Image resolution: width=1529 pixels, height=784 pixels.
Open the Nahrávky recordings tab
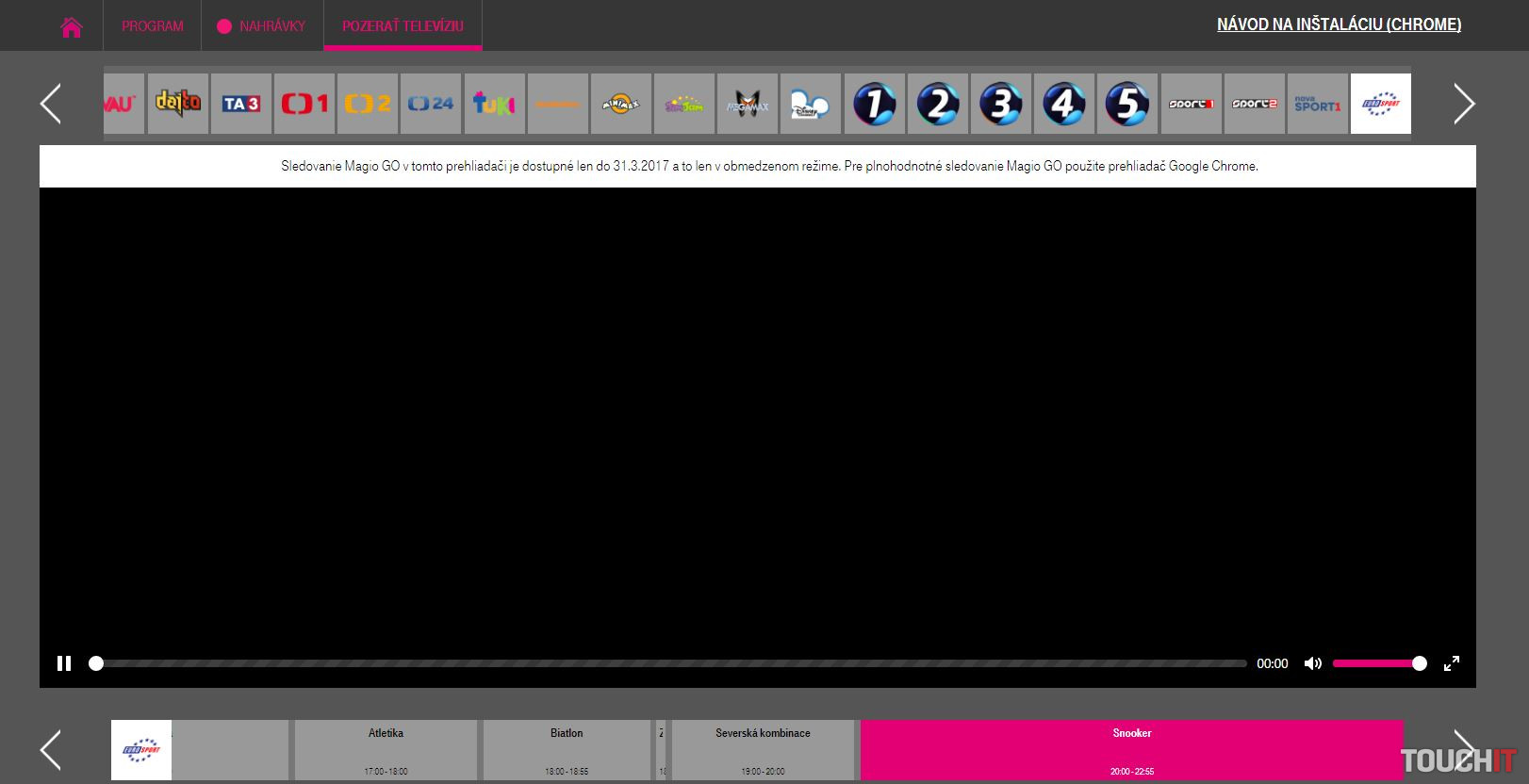point(262,26)
